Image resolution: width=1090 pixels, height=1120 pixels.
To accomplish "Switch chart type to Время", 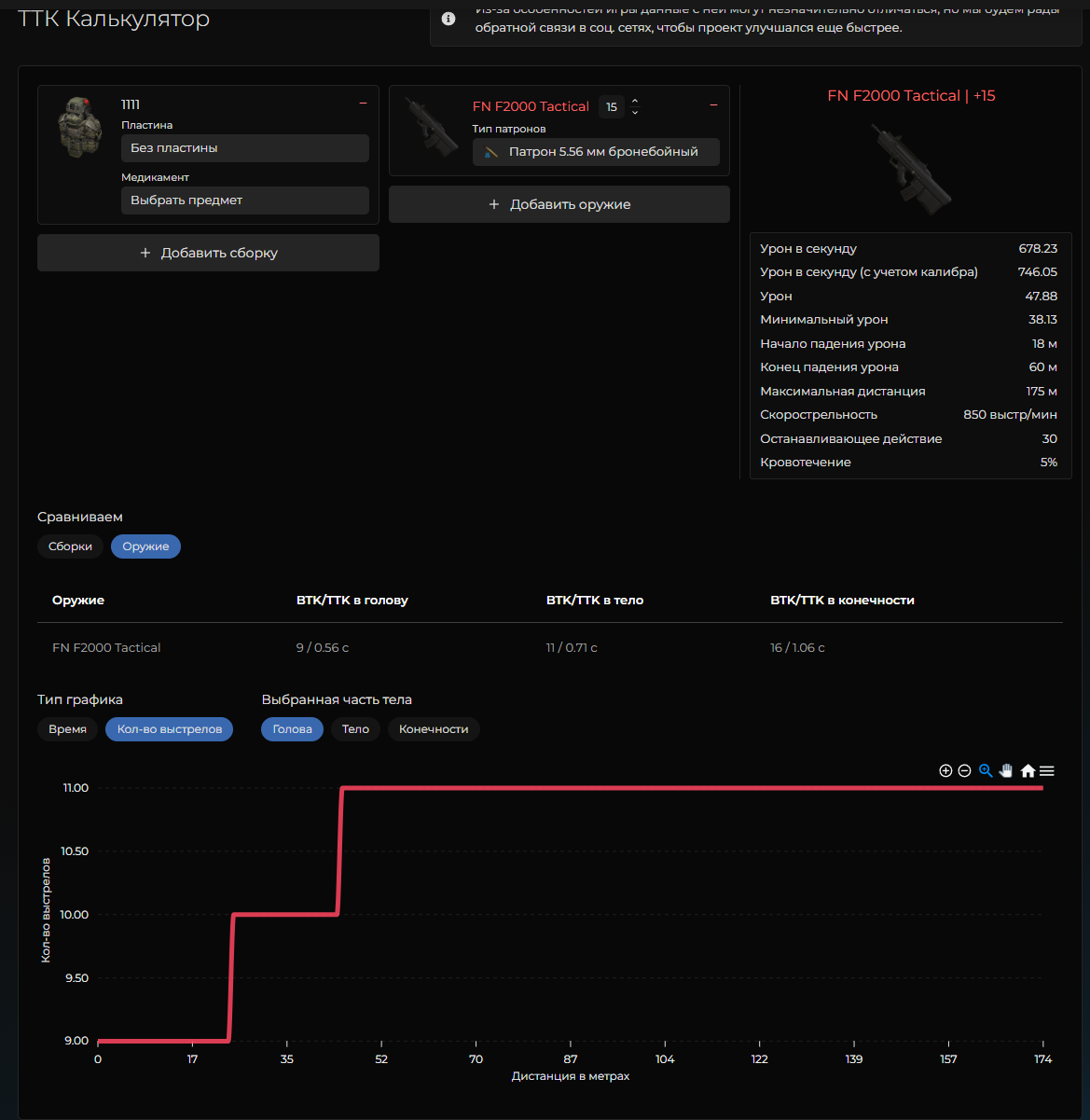I will coord(67,729).
